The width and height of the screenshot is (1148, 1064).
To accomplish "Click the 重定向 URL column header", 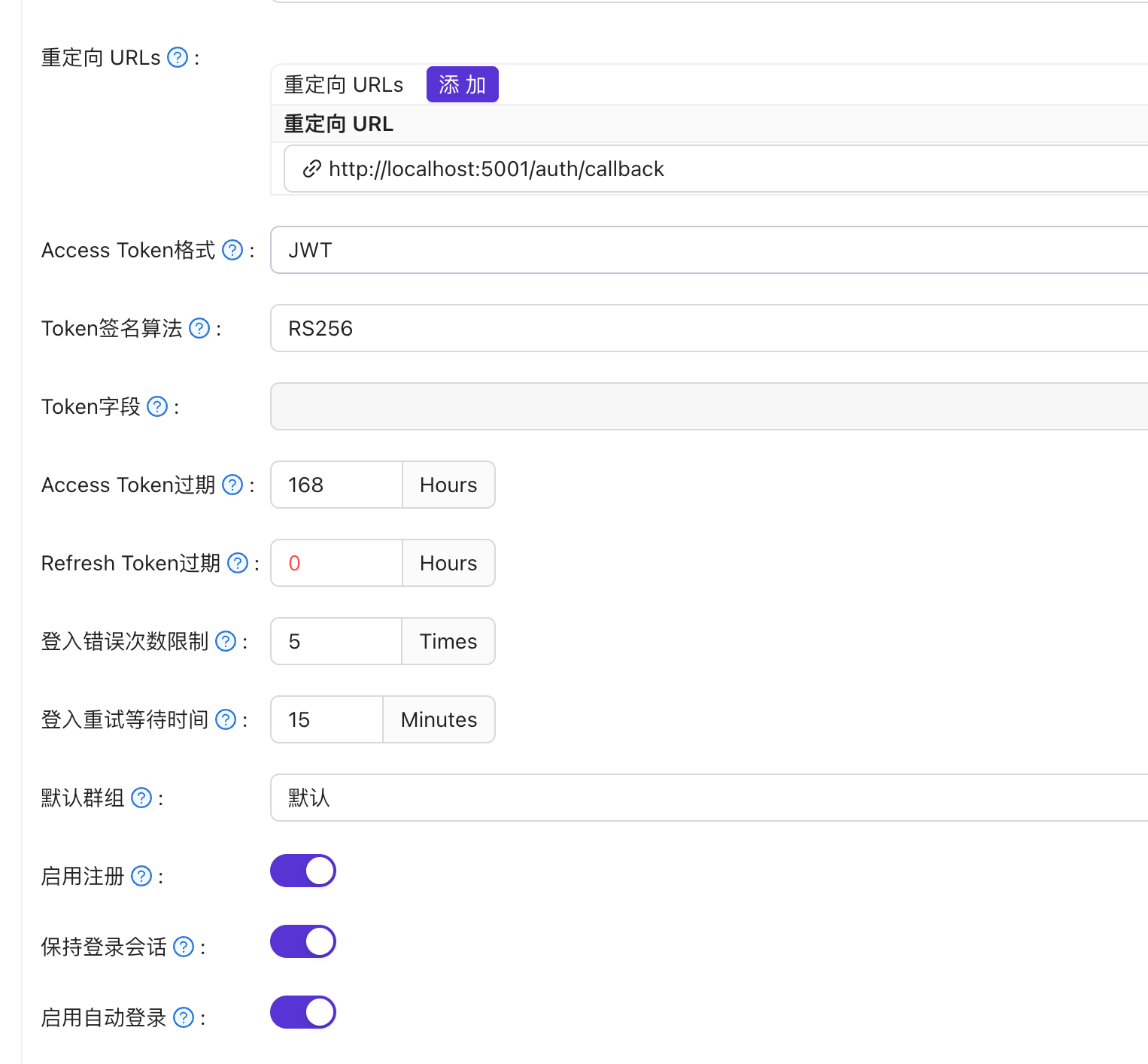I will click(339, 123).
